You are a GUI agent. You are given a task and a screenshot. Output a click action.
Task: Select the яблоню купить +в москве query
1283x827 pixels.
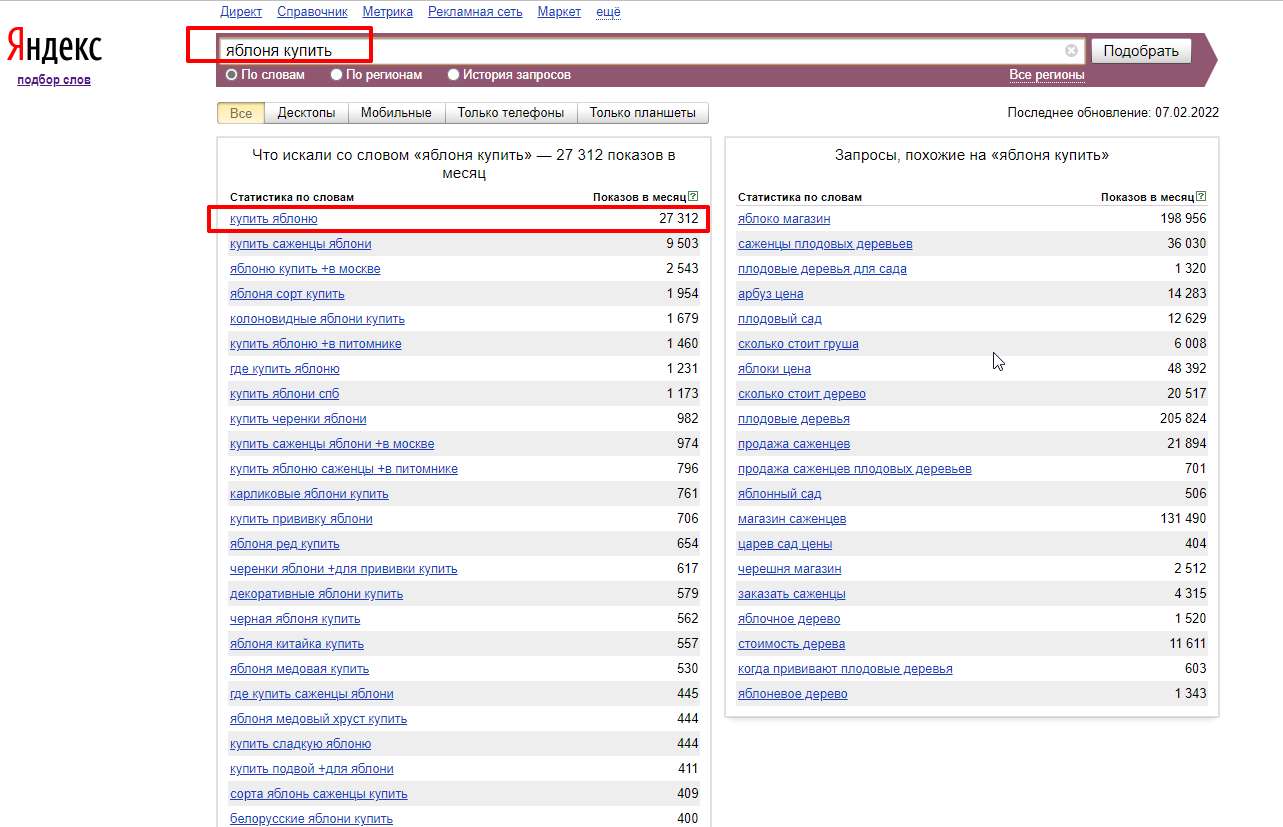point(305,269)
